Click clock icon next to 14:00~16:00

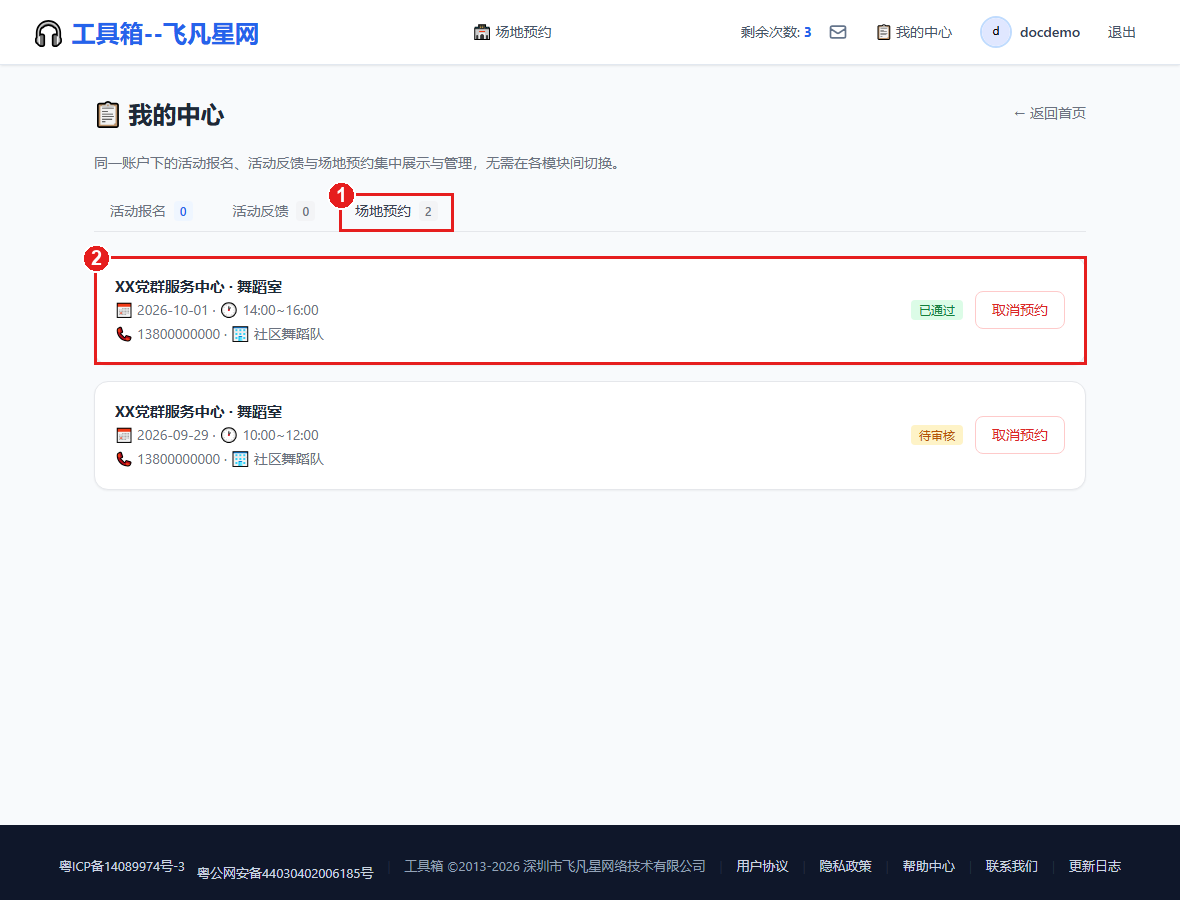(x=229, y=310)
